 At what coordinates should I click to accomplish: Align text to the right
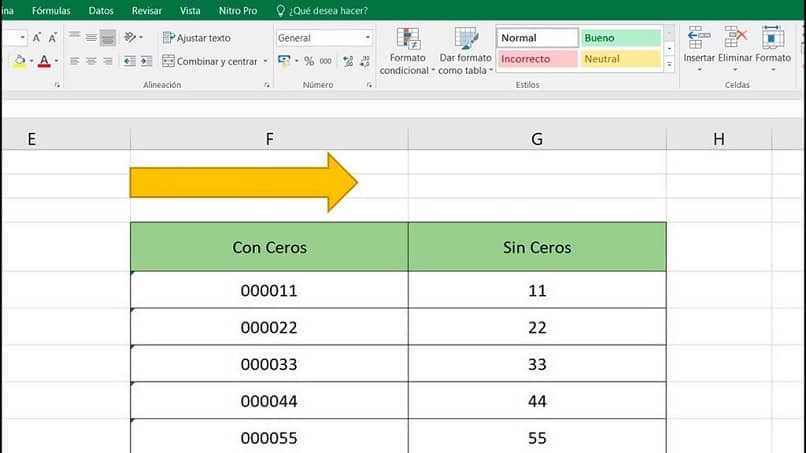click(x=107, y=61)
